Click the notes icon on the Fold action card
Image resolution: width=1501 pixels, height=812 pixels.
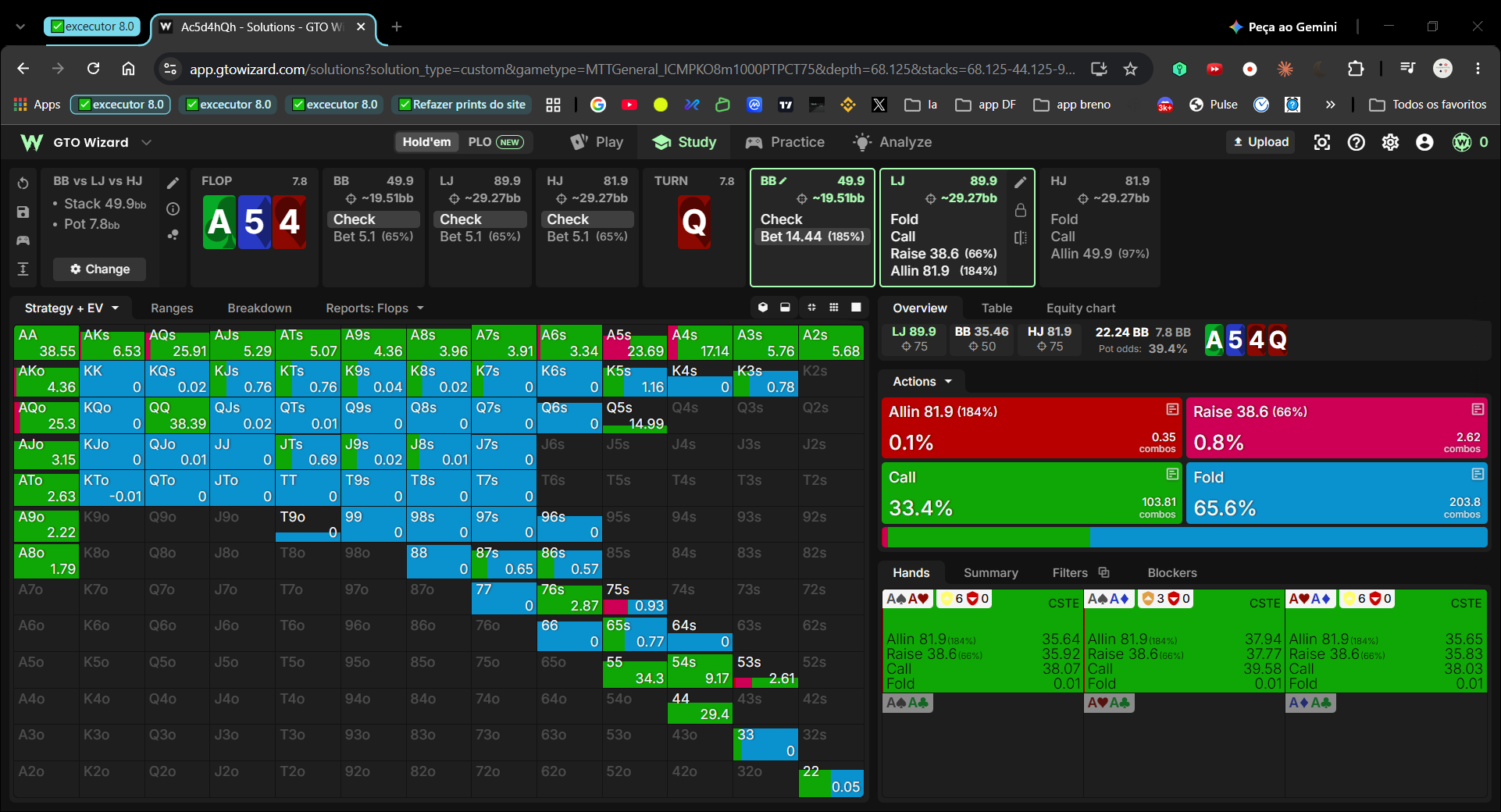[1478, 474]
